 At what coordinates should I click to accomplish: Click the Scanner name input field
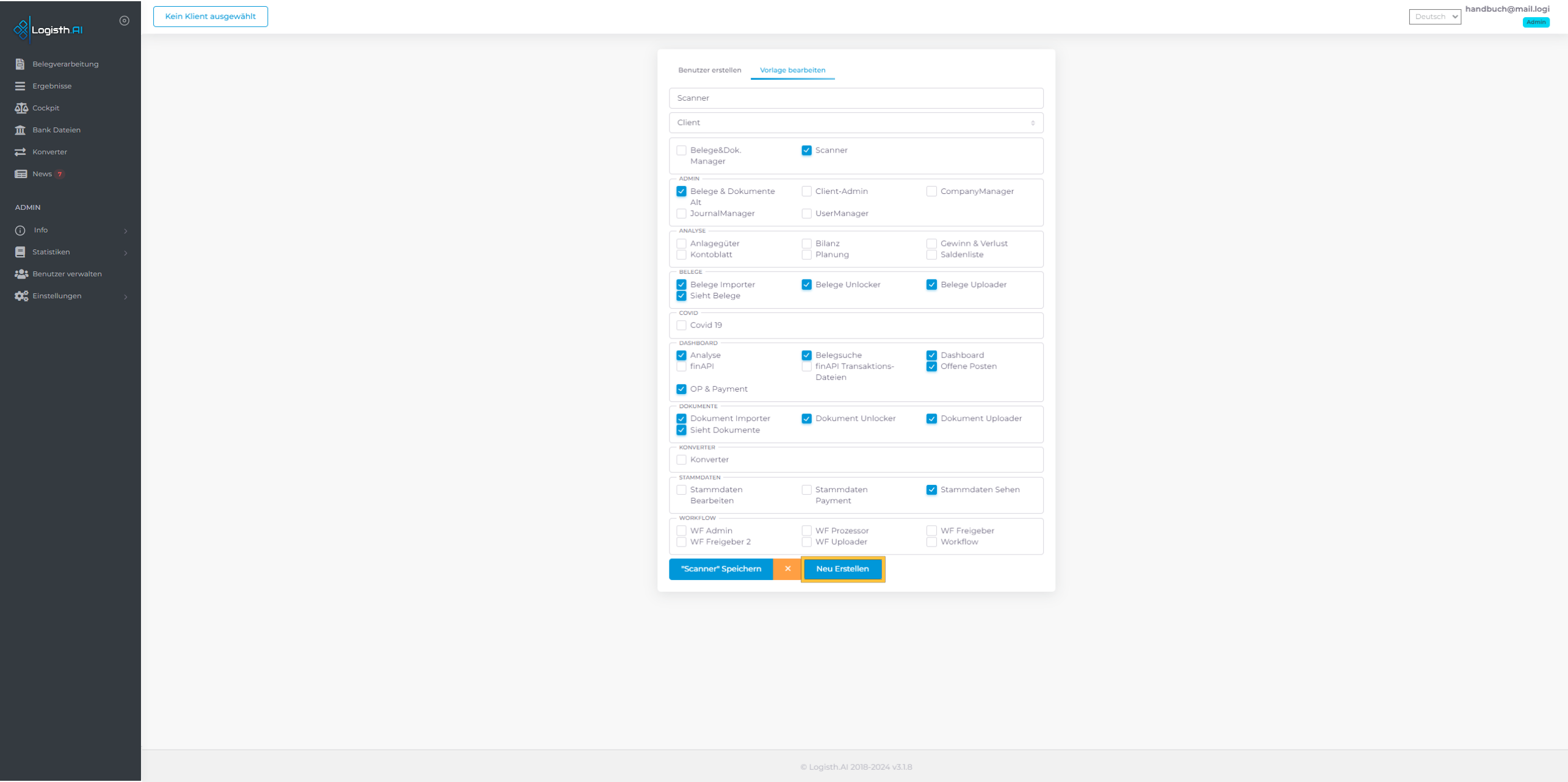[x=855, y=97]
